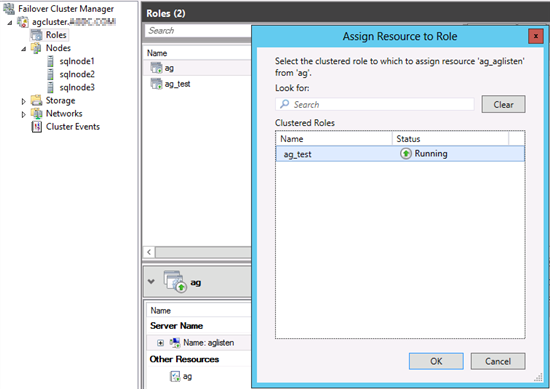Image resolution: width=550 pixels, height=389 pixels.
Task: Click the magnifier icon in Look for box
Action: click(285, 104)
